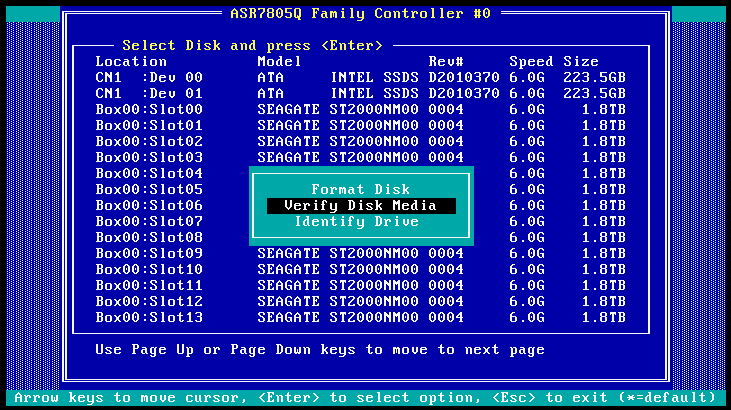Click the Box00:Slot04 location entry
Screen dimensions: 731x410
(x=149, y=173)
